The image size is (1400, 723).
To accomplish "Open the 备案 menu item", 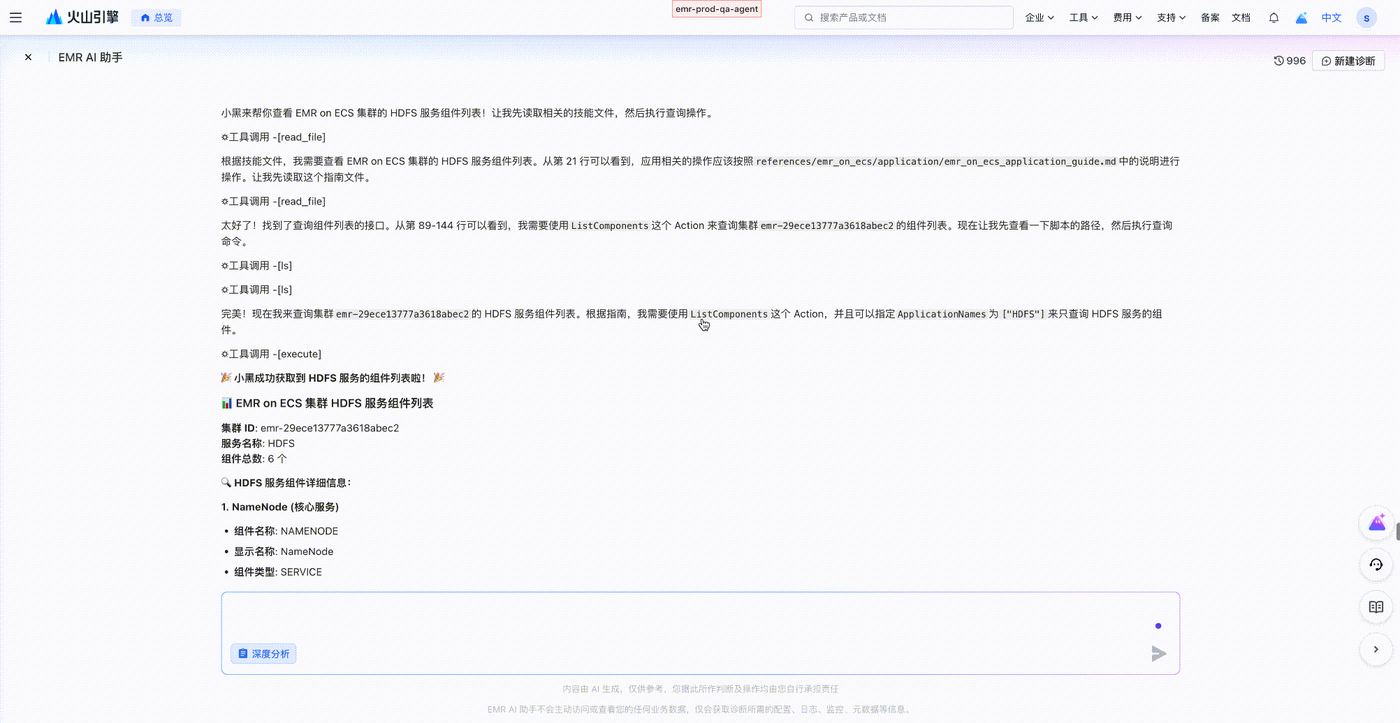I will tap(1210, 17).
